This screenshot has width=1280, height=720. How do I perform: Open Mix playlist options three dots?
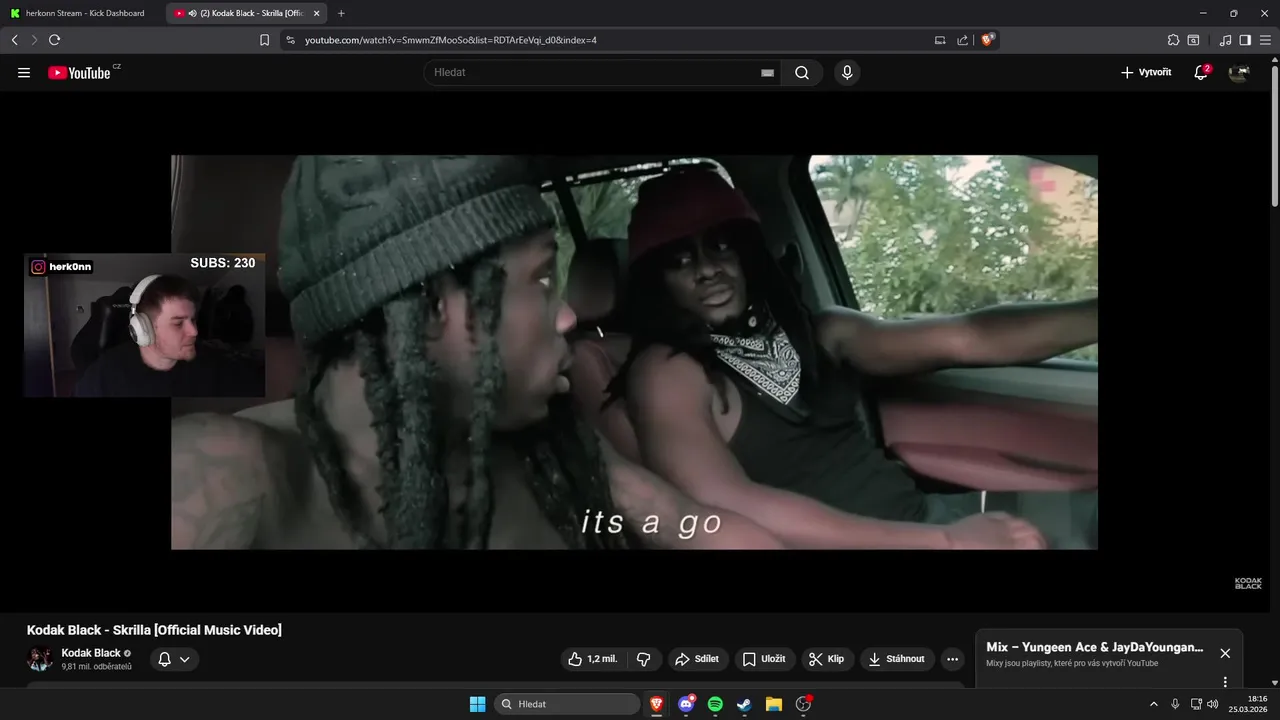click(1225, 682)
